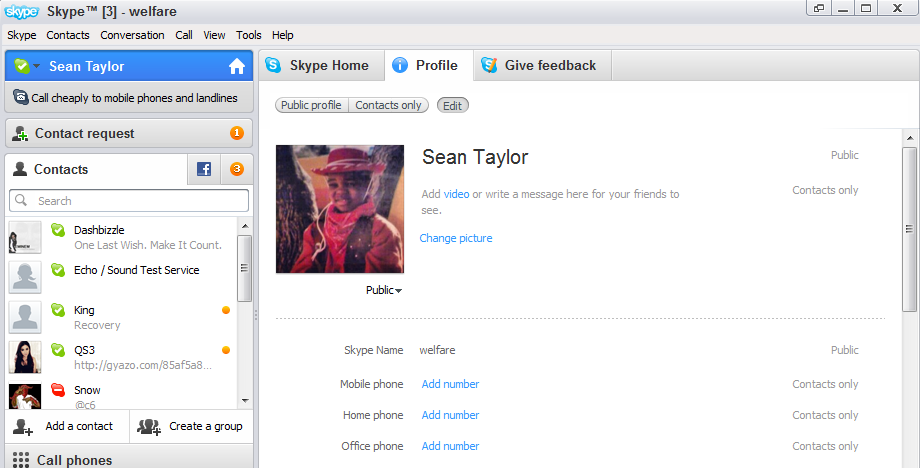
Task: Click the orange Contact request badge showing 1
Action: tap(236, 133)
